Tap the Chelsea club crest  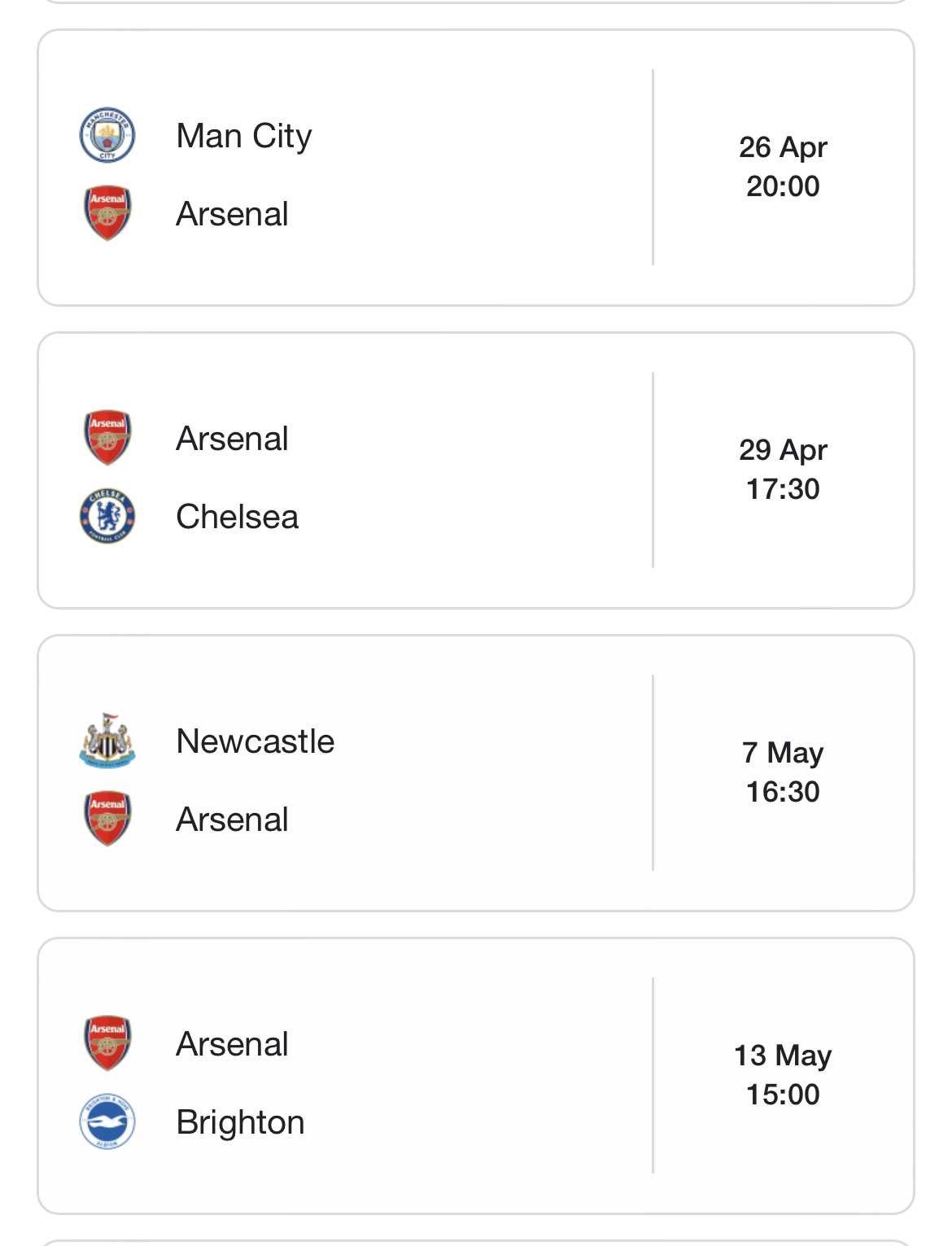(107, 516)
